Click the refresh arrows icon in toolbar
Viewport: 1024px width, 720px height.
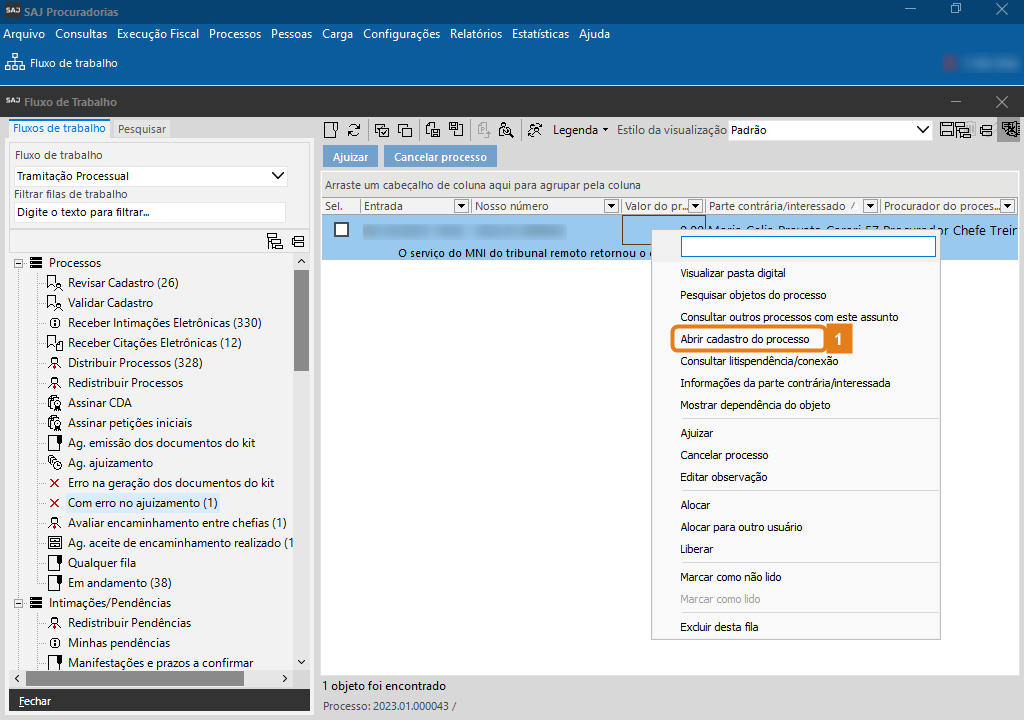pyautogui.click(x=354, y=130)
